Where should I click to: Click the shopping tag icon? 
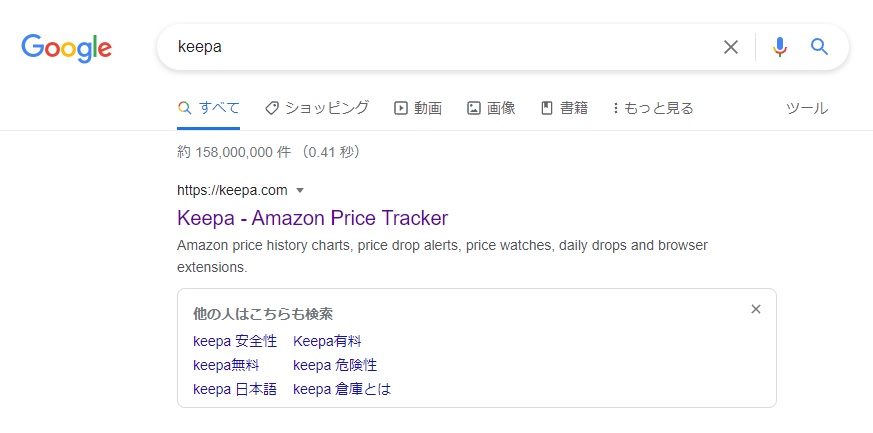click(x=271, y=108)
